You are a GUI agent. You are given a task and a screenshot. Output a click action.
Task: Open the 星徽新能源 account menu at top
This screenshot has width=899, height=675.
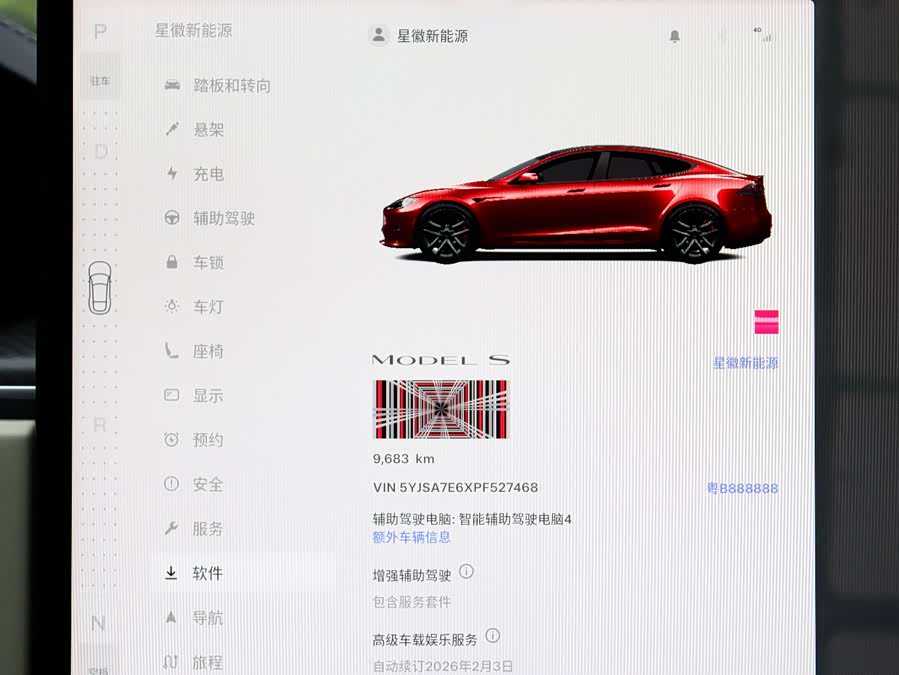pos(420,35)
